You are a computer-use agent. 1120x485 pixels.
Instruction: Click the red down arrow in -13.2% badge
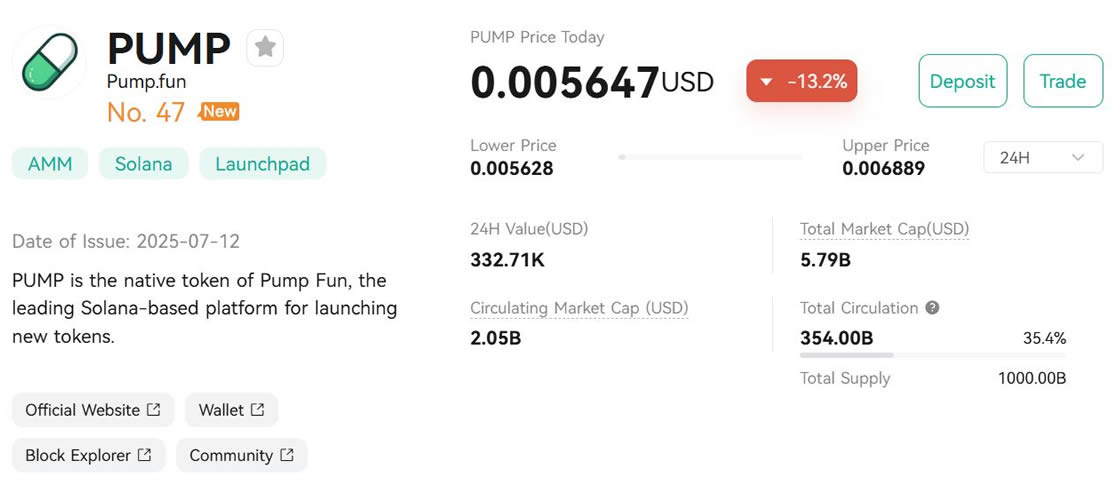click(x=767, y=82)
